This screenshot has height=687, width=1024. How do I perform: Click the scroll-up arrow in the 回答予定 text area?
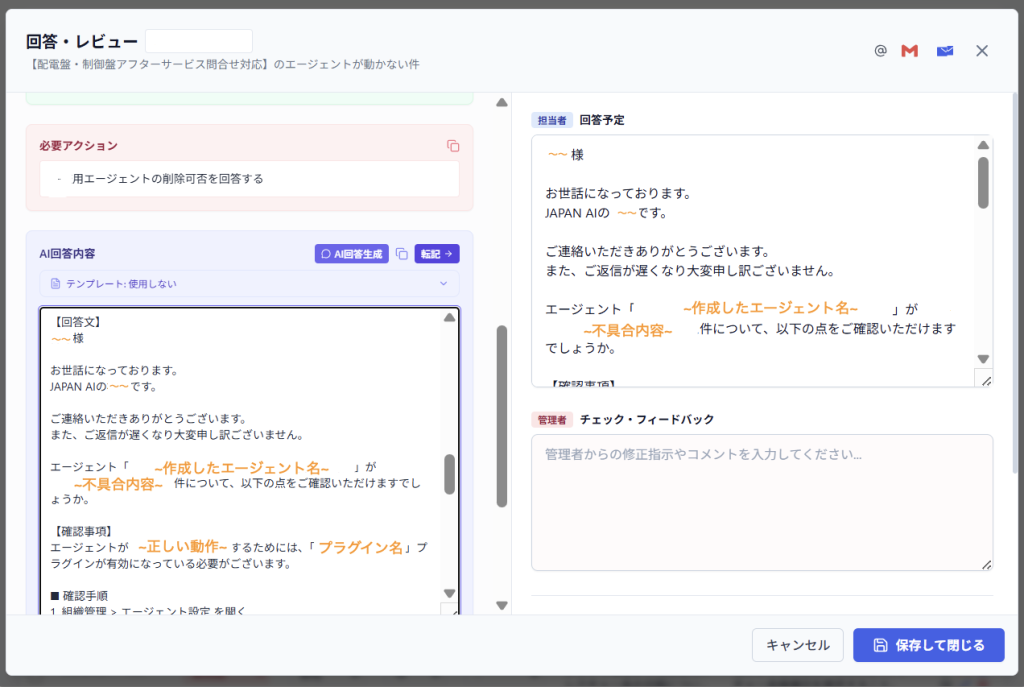click(x=983, y=145)
